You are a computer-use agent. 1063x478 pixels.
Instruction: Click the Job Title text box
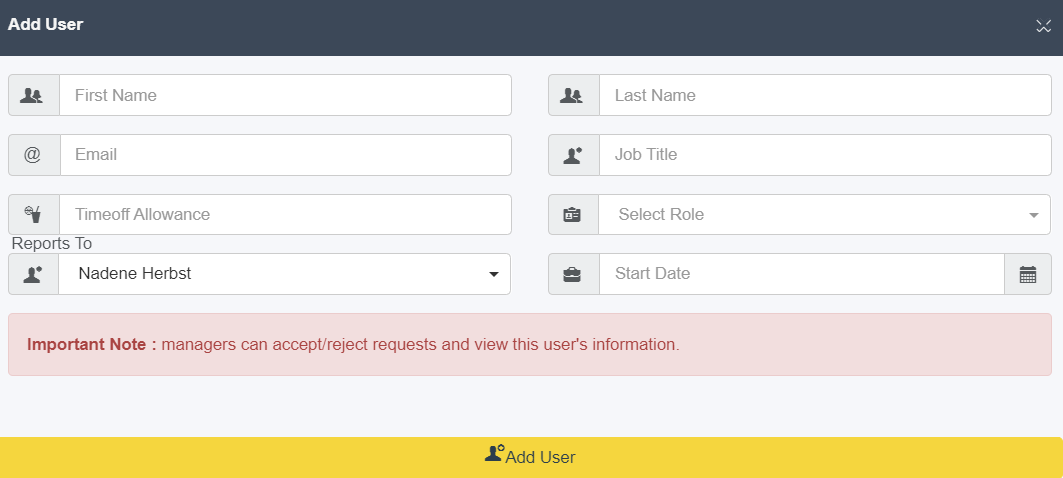tap(825, 155)
